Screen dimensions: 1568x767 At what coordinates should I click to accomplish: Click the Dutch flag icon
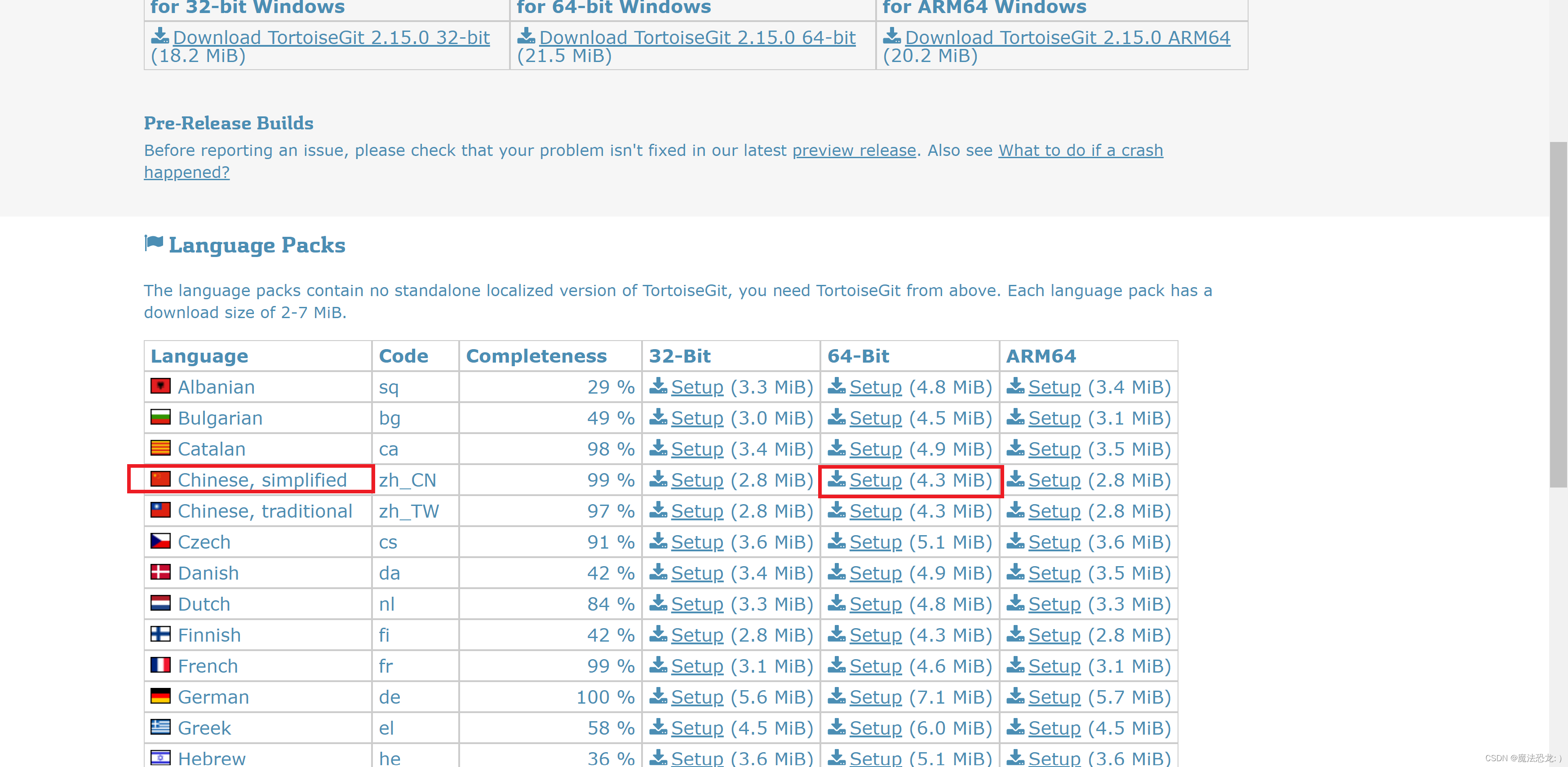161,603
